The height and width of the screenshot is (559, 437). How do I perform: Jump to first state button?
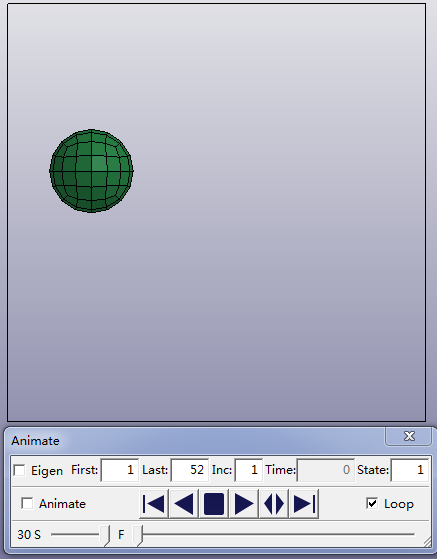154,504
